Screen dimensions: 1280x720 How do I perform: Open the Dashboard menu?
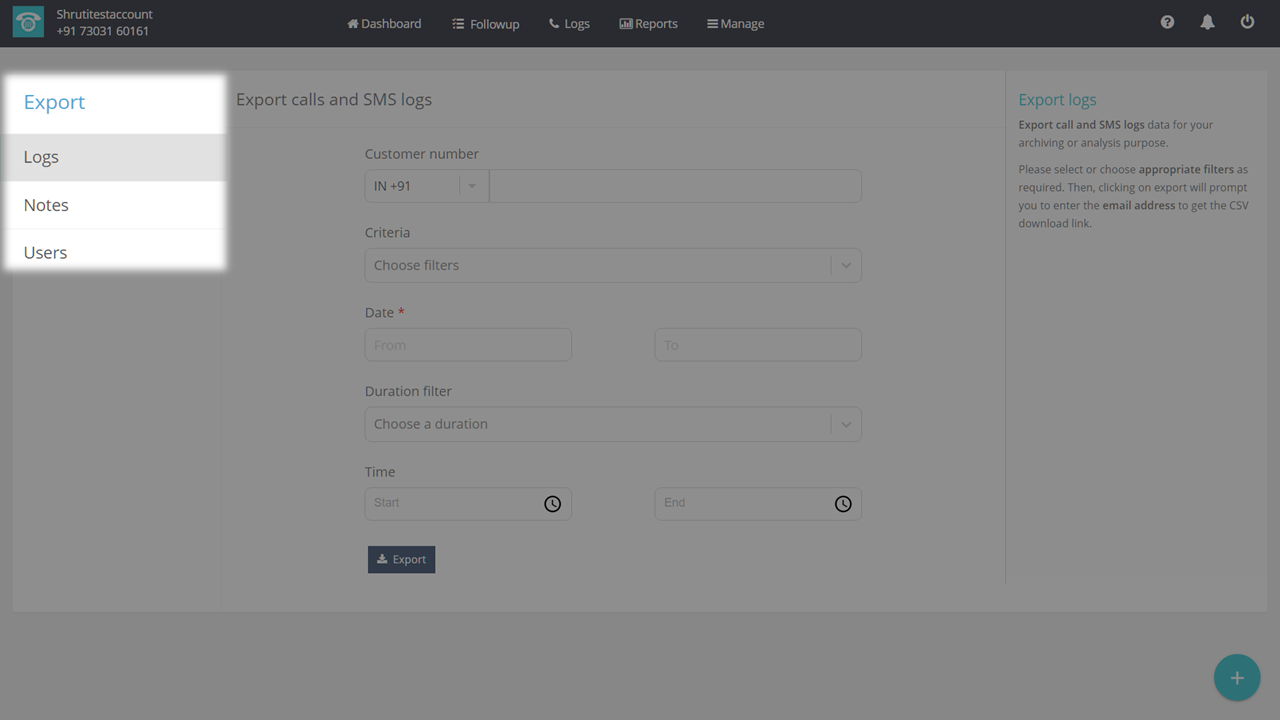(384, 23)
